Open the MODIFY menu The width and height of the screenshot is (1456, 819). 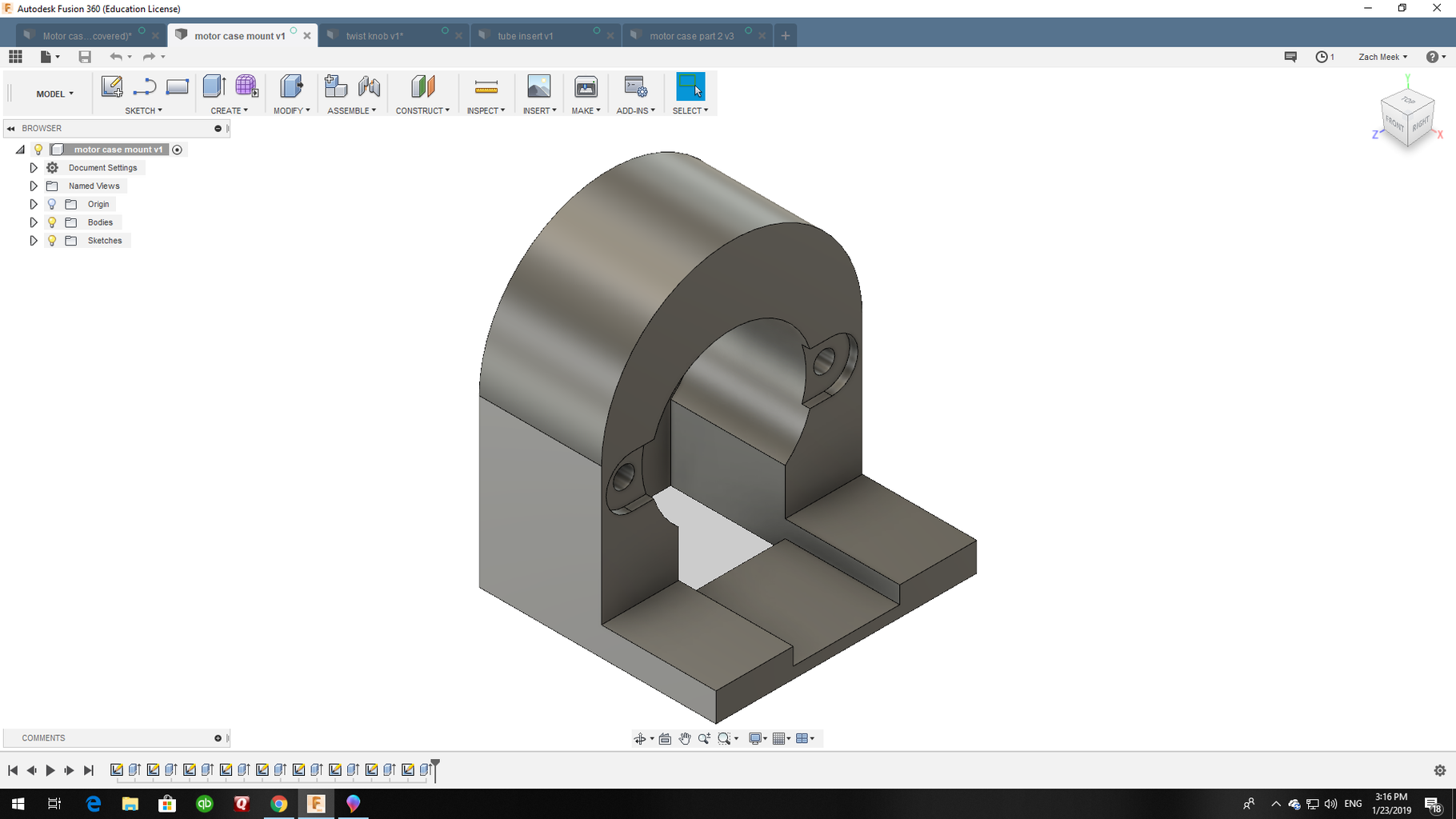(x=291, y=110)
